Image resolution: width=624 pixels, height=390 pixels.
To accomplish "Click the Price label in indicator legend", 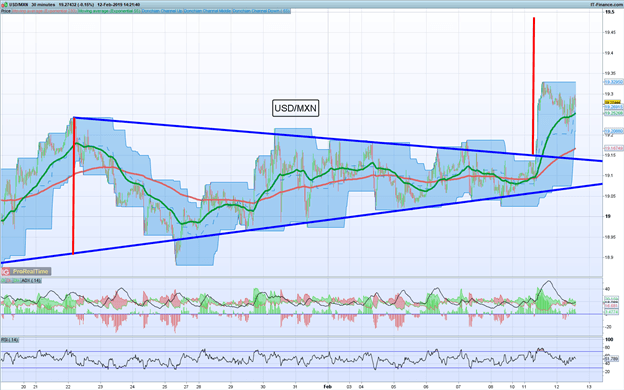I will click(x=6, y=11).
